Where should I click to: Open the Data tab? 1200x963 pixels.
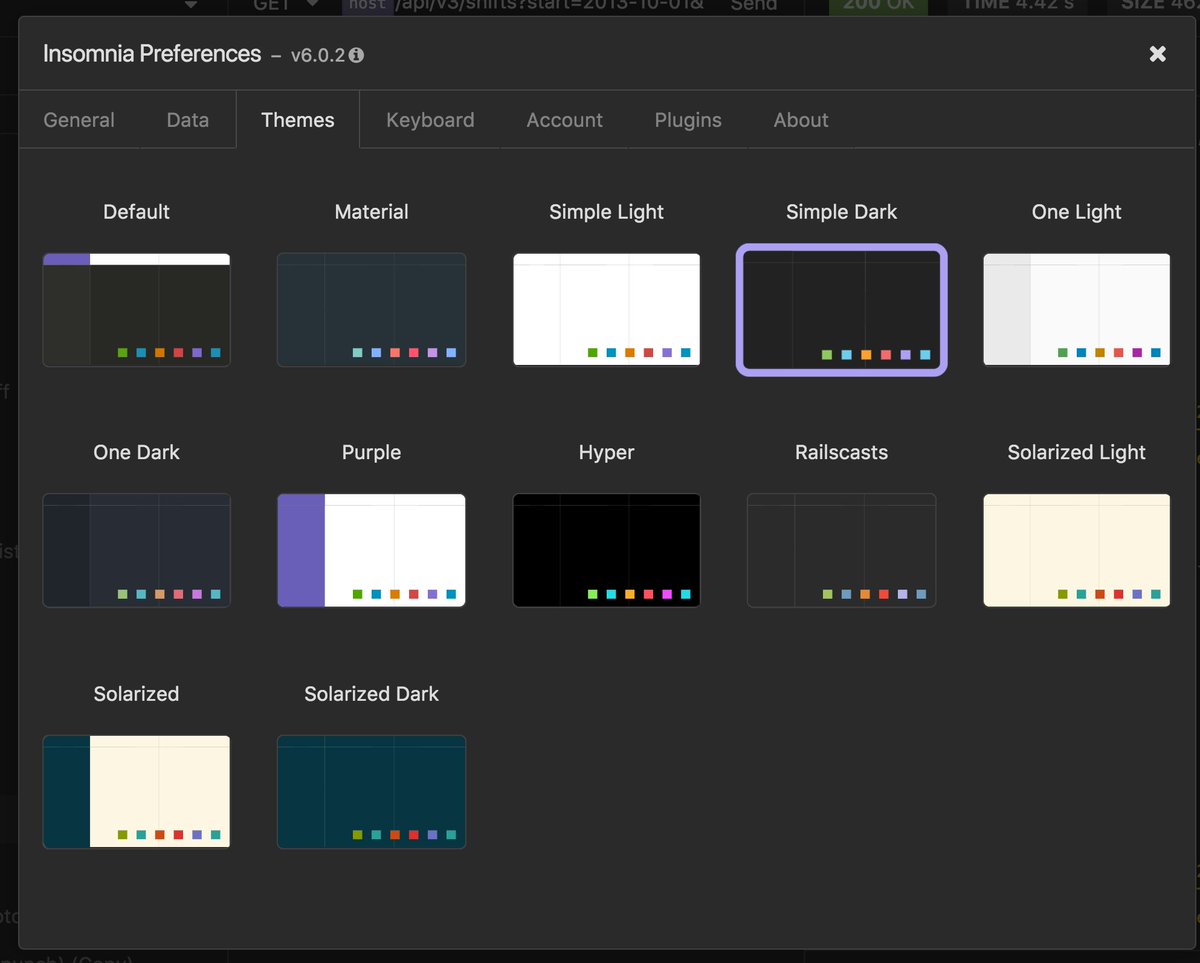188,120
